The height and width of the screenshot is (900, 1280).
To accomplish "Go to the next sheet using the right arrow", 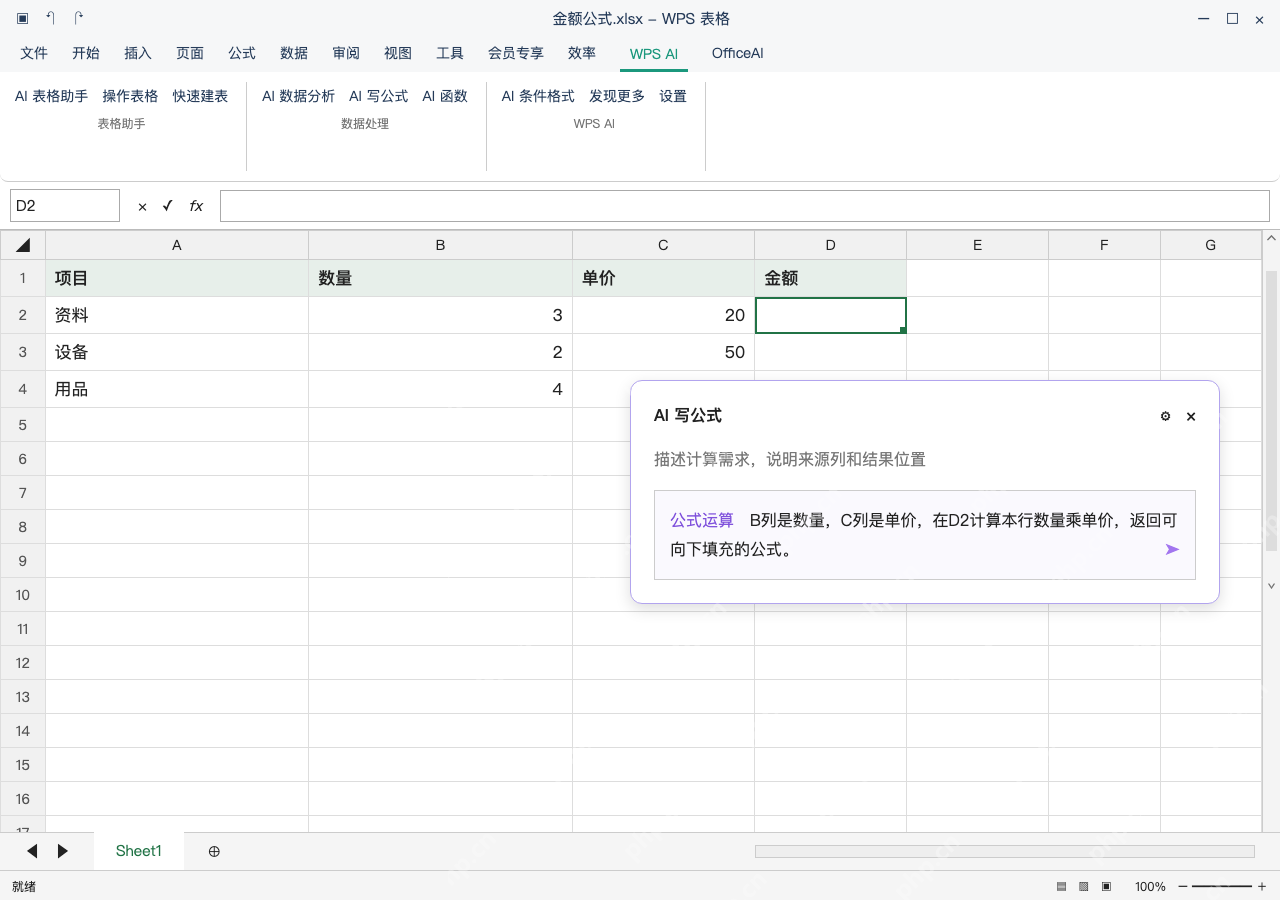I will pos(63,851).
